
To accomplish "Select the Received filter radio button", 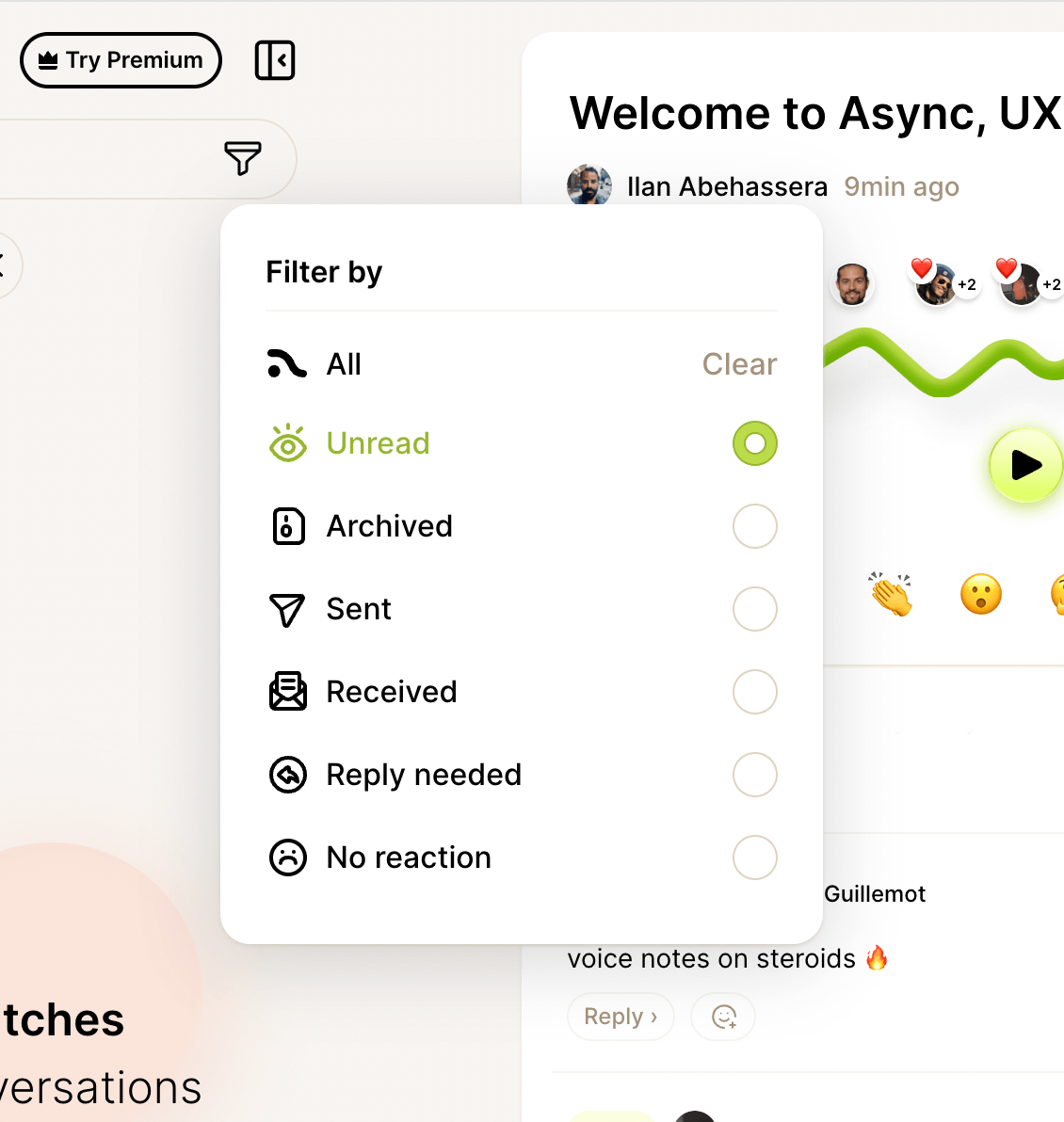I will click(x=754, y=692).
